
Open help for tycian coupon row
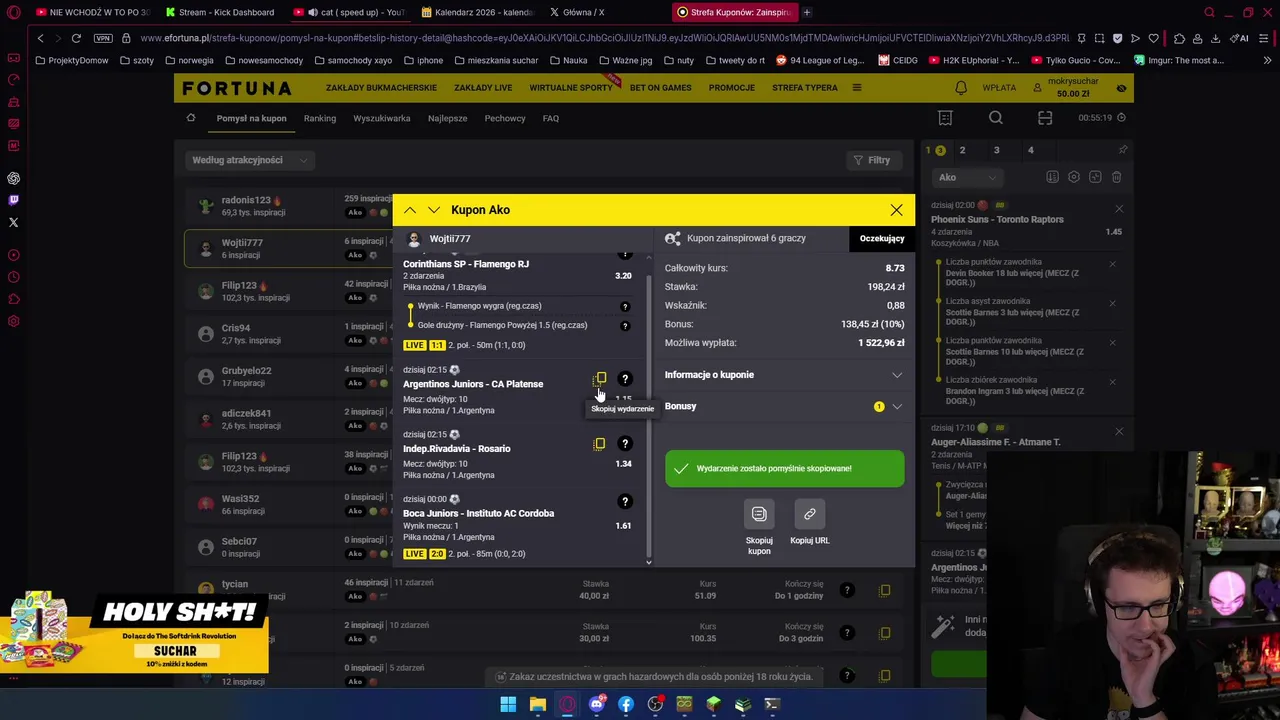click(846, 591)
